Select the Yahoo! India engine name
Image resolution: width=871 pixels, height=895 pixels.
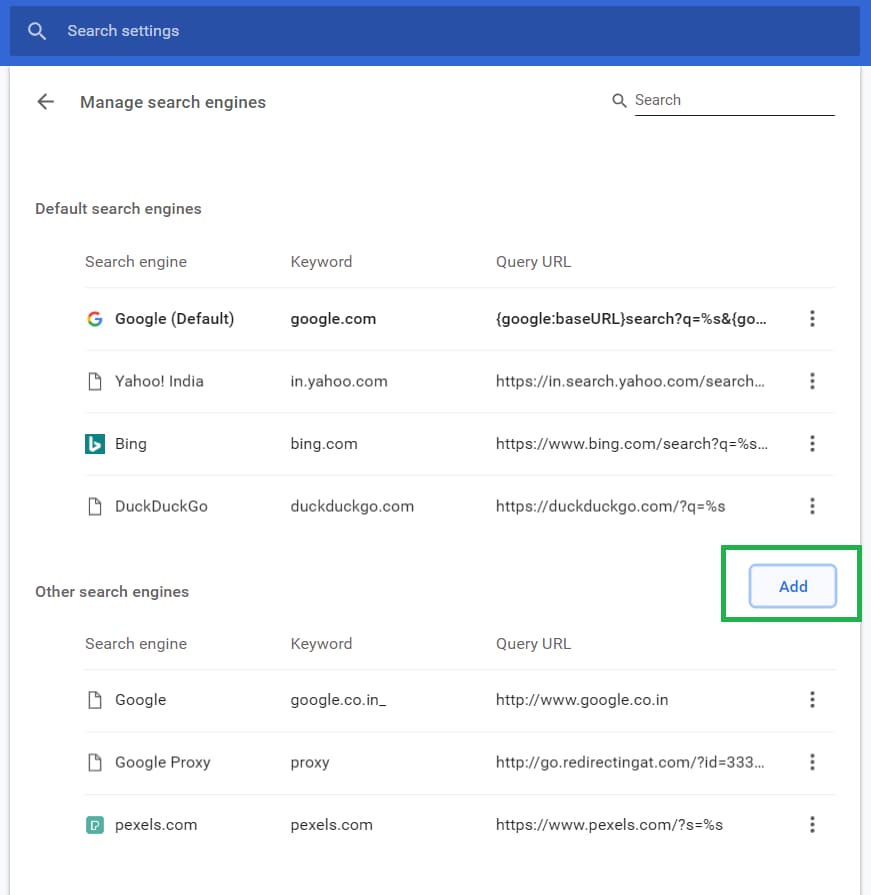click(x=159, y=381)
